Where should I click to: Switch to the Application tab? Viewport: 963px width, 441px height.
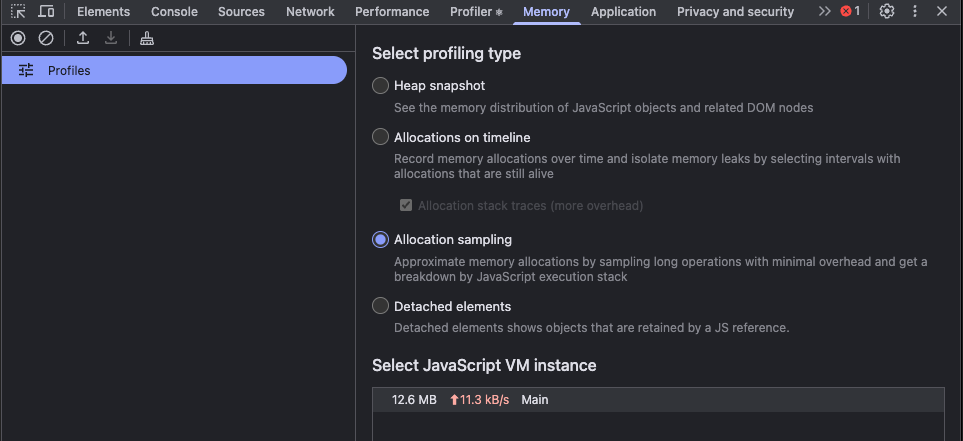click(623, 12)
